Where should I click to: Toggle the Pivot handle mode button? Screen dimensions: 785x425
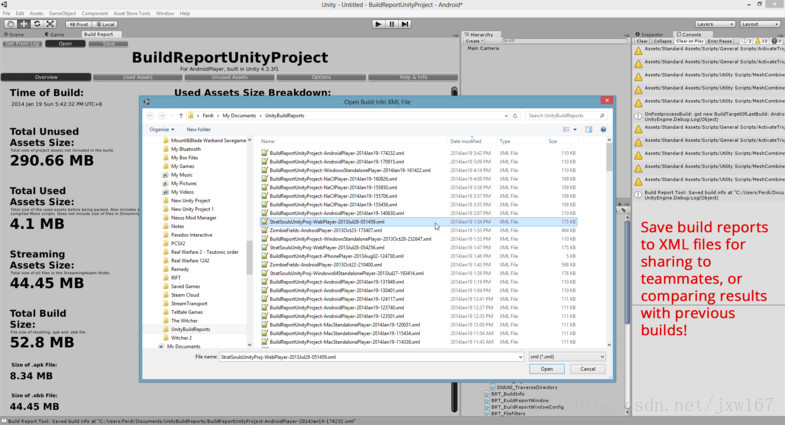pyautogui.click(x=78, y=24)
